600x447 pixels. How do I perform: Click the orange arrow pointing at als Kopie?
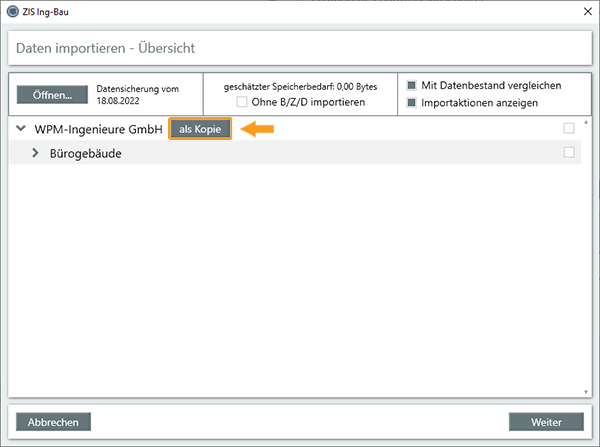[258, 129]
